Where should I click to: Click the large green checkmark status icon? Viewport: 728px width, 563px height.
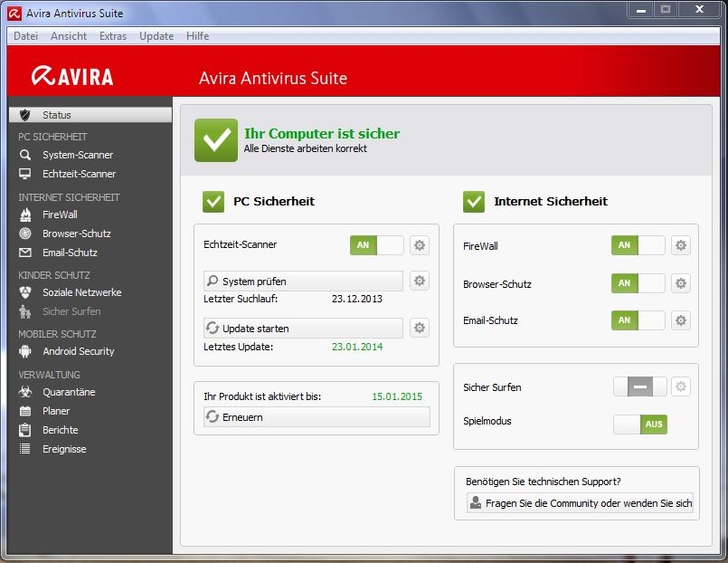[x=216, y=140]
